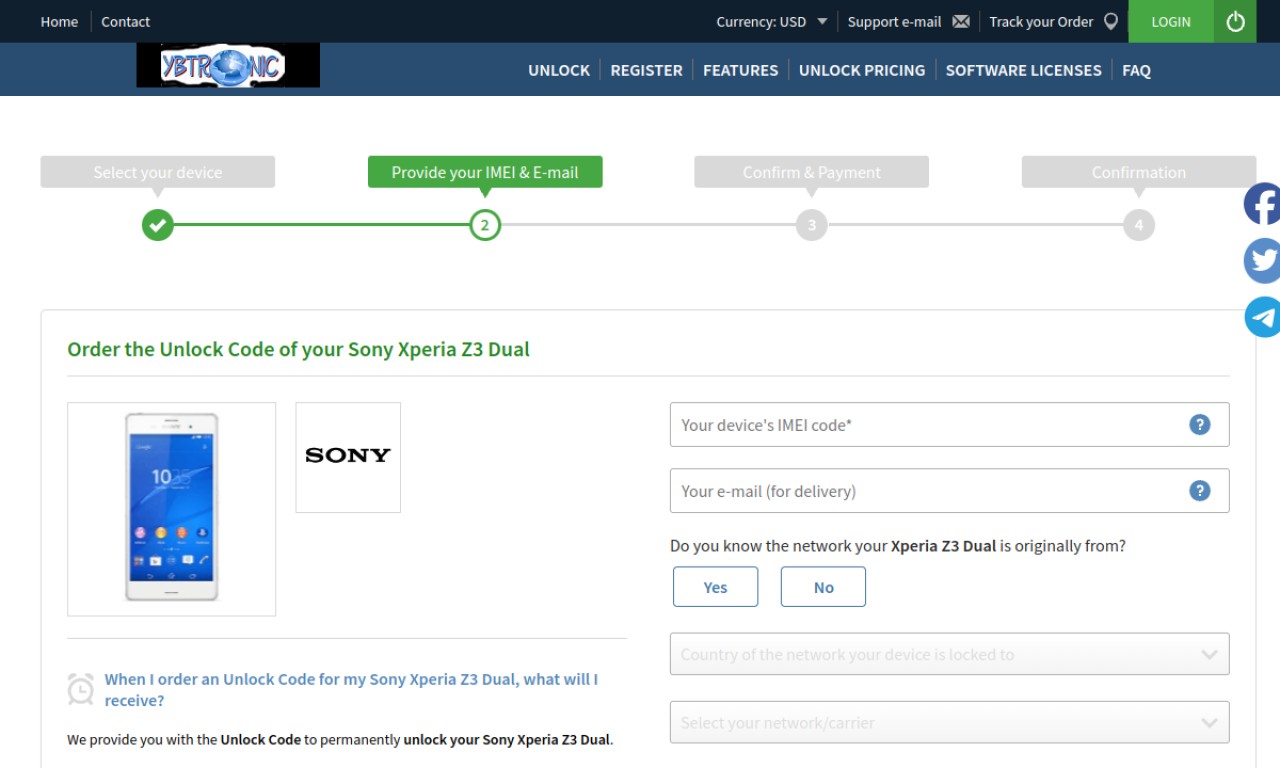Image resolution: width=1280 pixels, height=768 pixels.
Task: Open the Facebook share icon
Action: click(1262, 204)
